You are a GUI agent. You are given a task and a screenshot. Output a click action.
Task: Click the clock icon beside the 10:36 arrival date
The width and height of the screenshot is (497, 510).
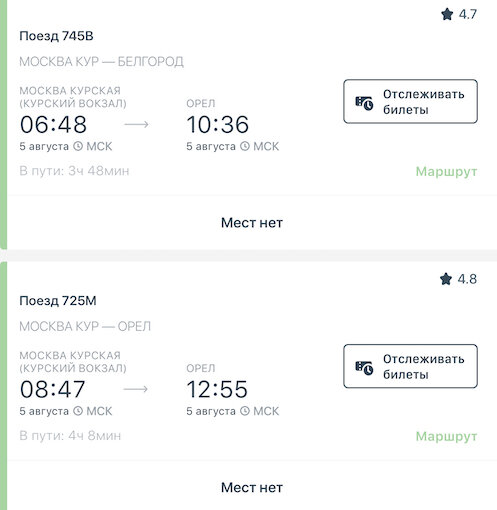click(245, 146)
